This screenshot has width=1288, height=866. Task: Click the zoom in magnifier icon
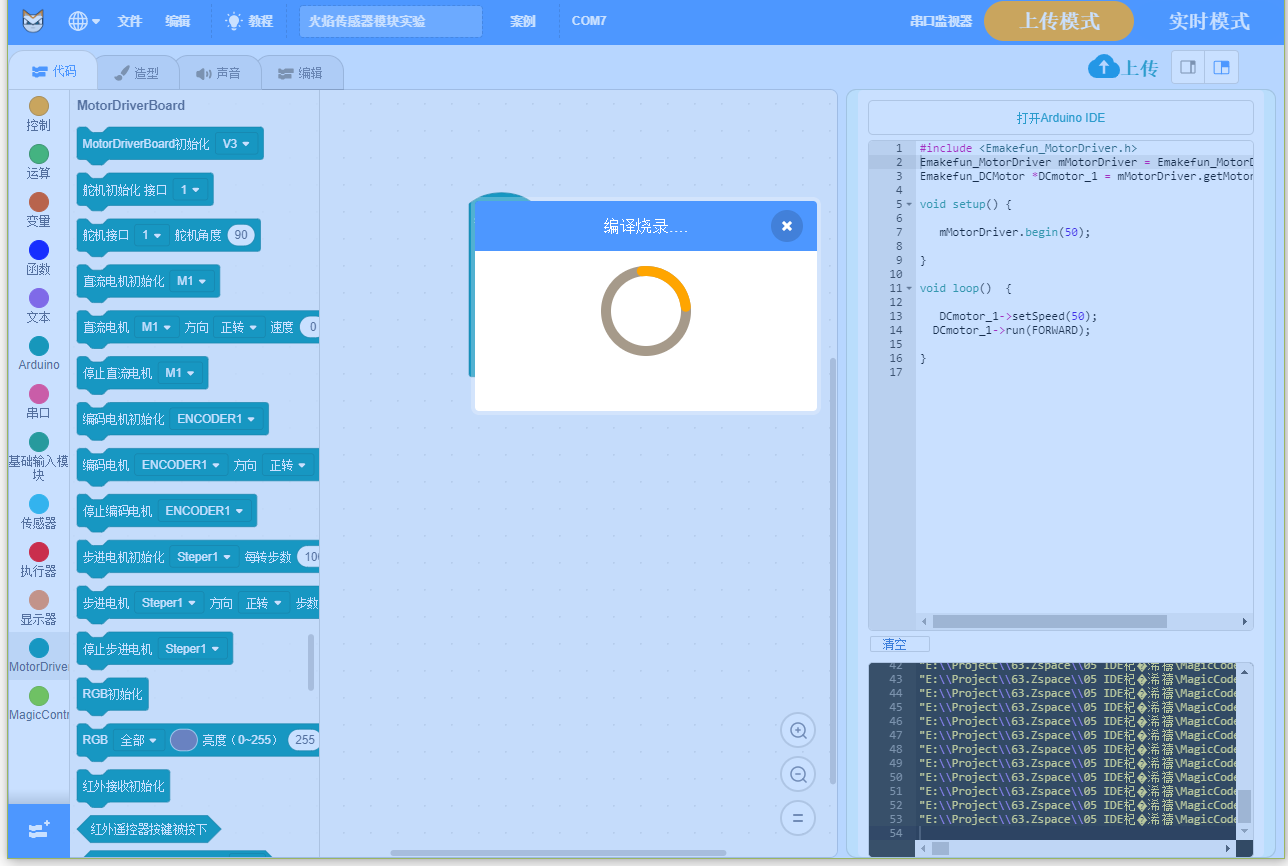(x=798, y=730)
